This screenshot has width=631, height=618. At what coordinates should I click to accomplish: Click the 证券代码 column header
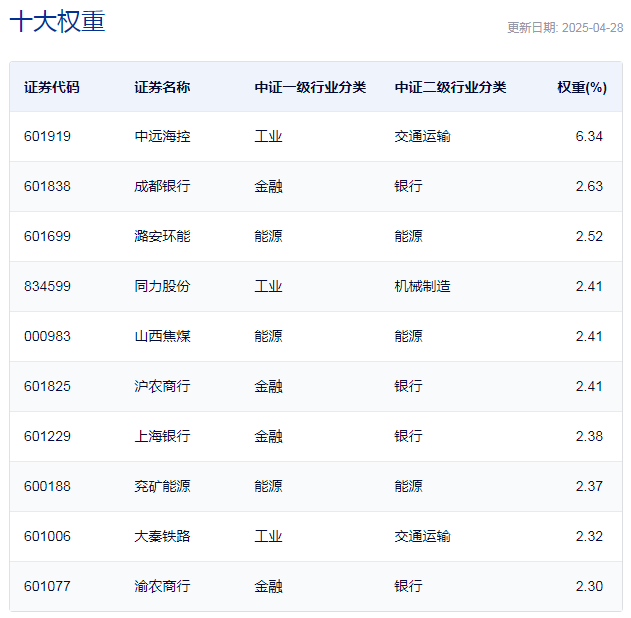52,87
